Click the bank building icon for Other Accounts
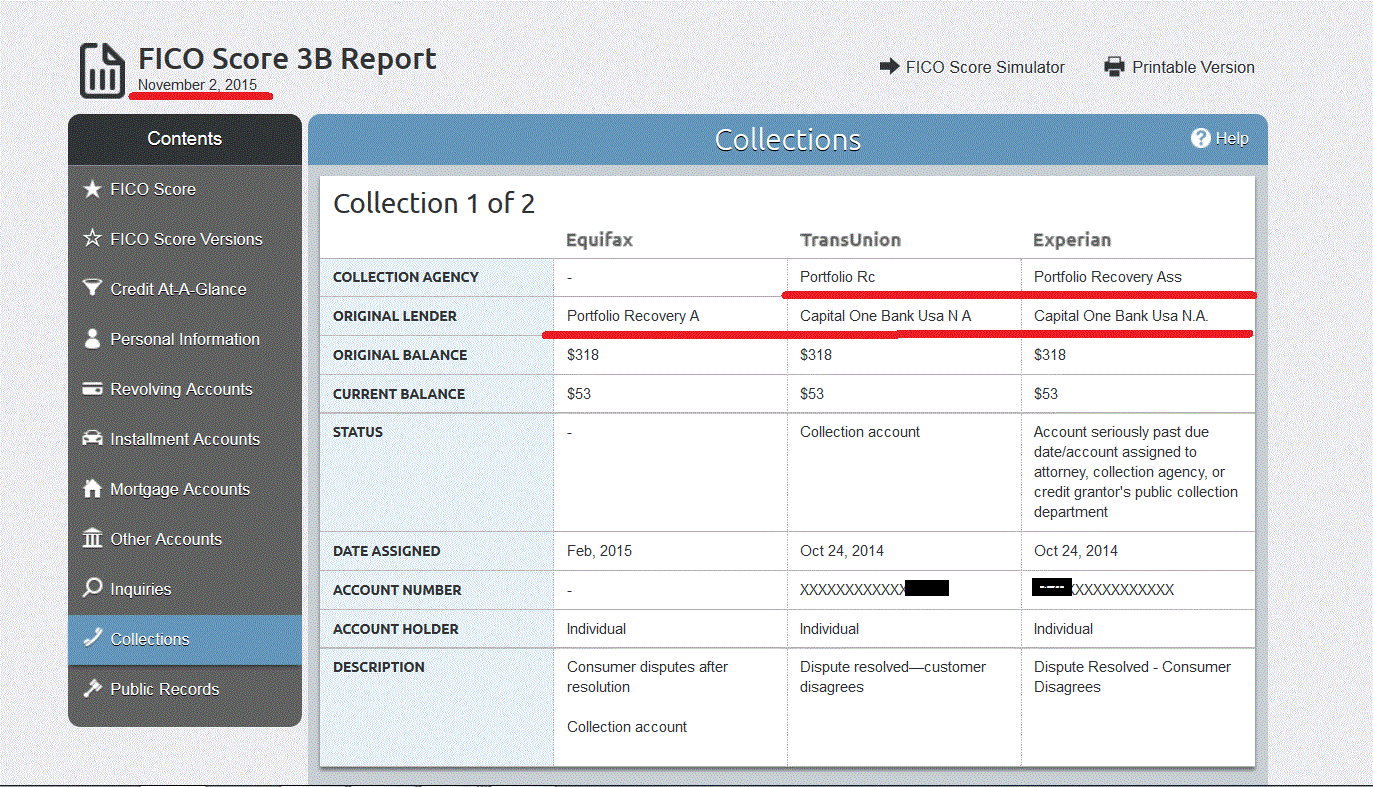 click(x=92, y=539)
